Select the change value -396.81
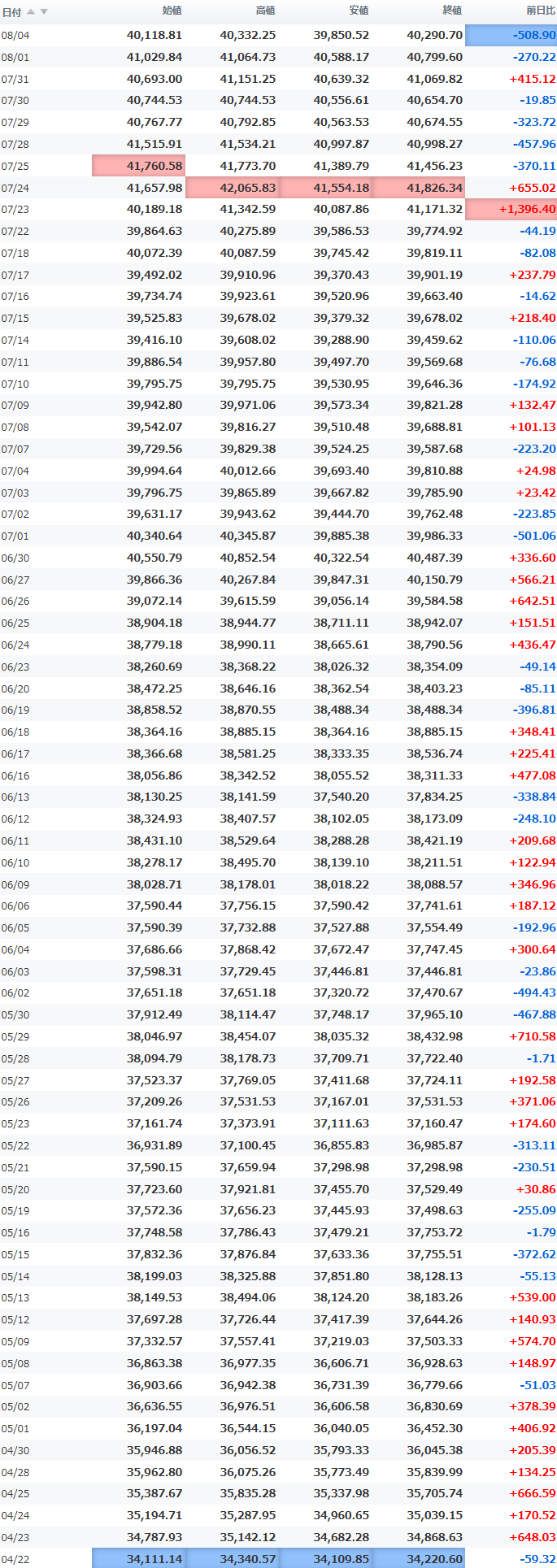This screenshot has width=557, height=1568. (534, 710)
